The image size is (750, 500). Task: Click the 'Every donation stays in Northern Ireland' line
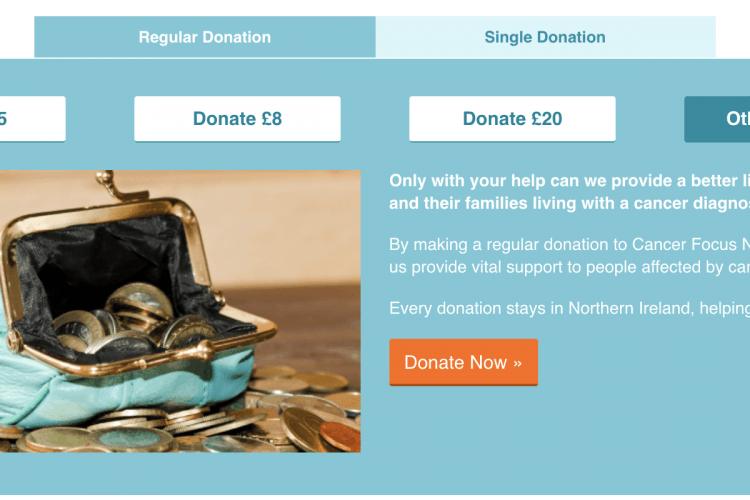pos(569,309)
